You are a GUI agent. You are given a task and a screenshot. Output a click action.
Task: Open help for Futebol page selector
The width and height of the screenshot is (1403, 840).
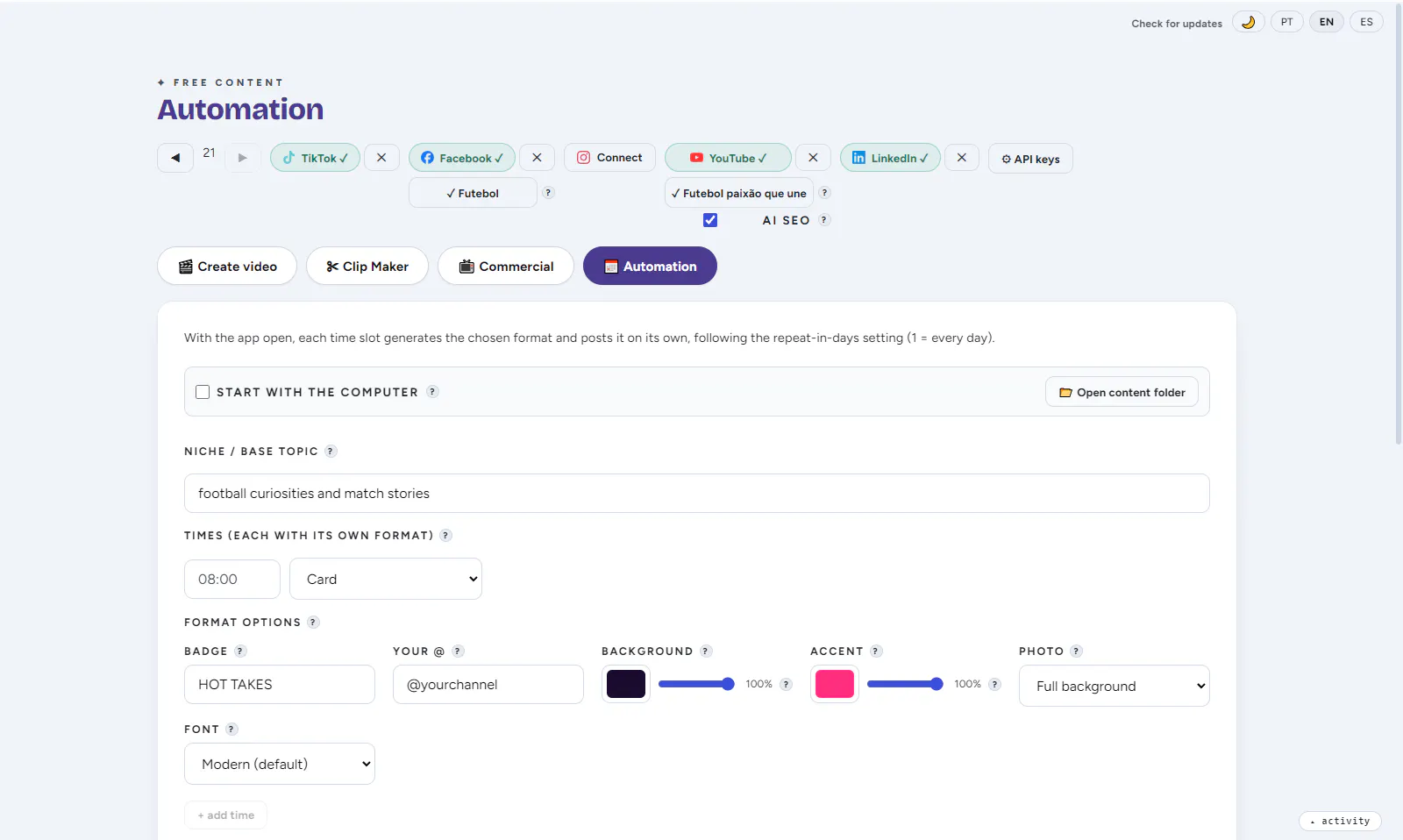pyautogui.click(x=548, y=193)
